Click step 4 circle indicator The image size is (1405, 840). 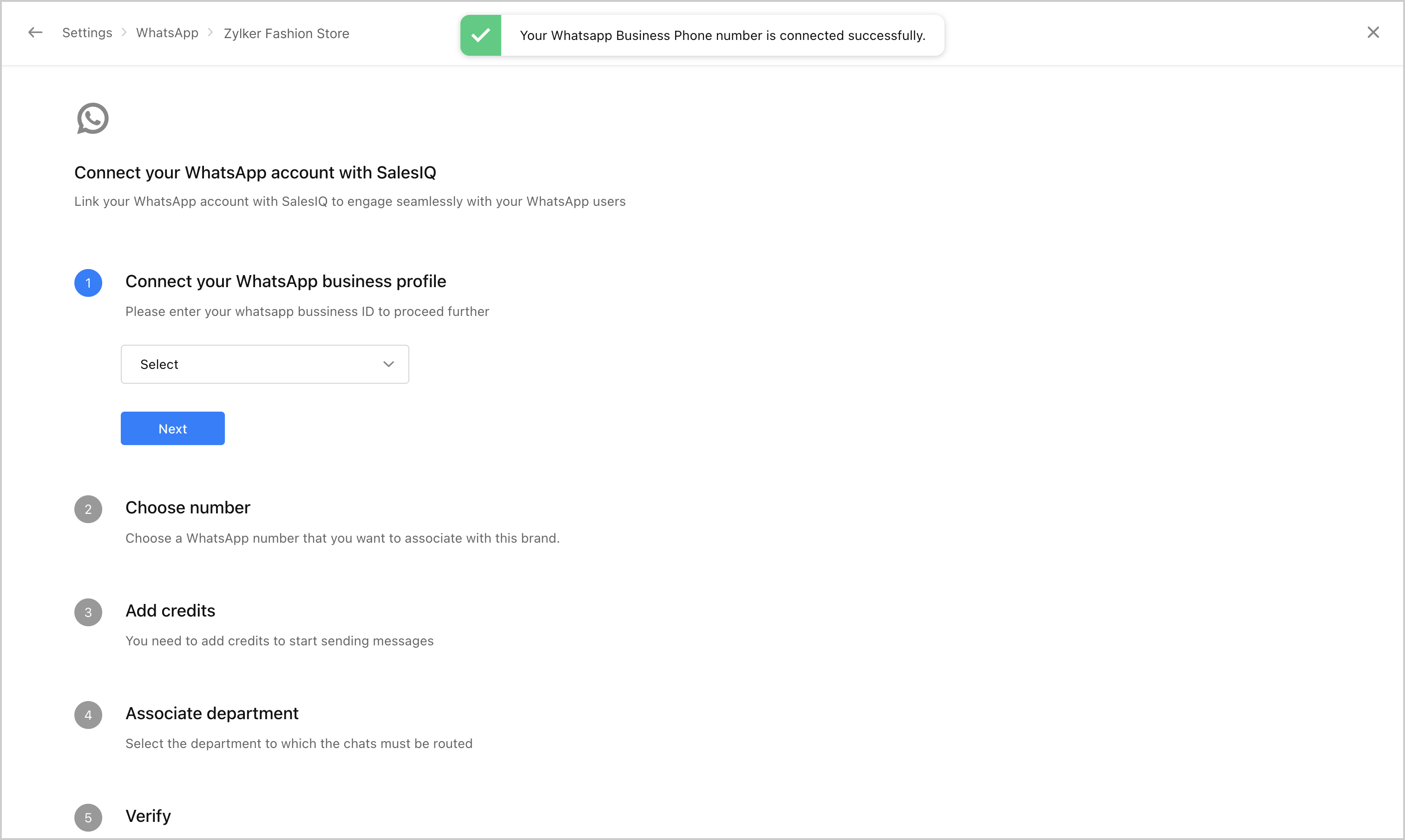coord(88,715)
